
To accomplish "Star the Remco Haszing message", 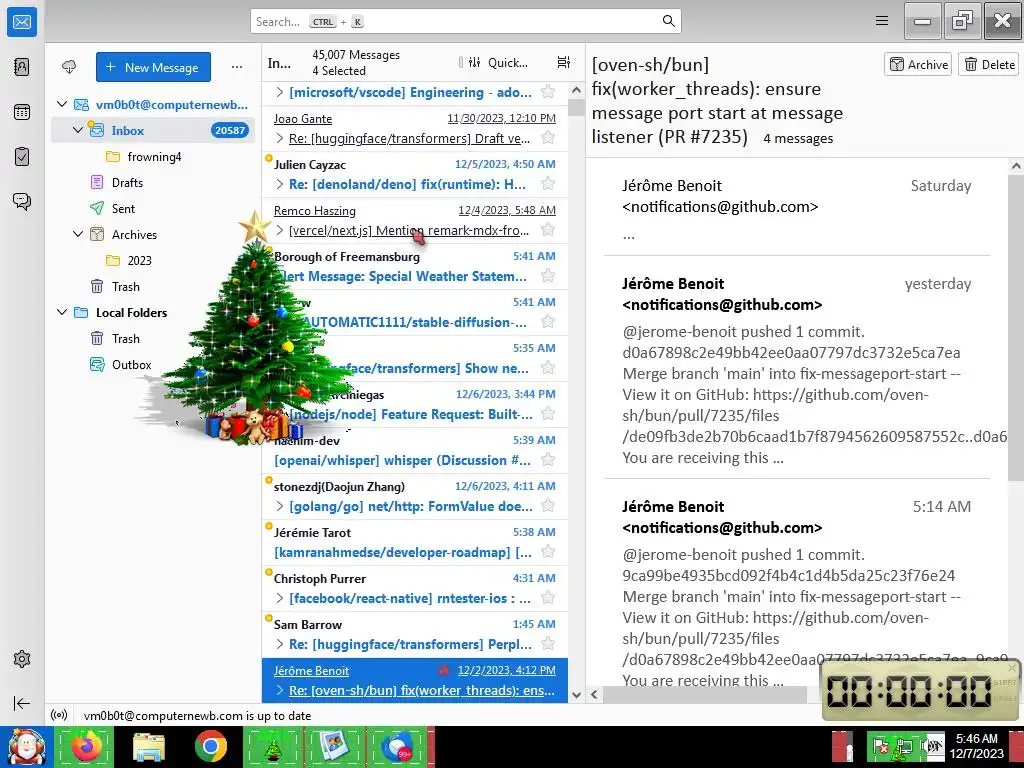I will click(548, 229).
